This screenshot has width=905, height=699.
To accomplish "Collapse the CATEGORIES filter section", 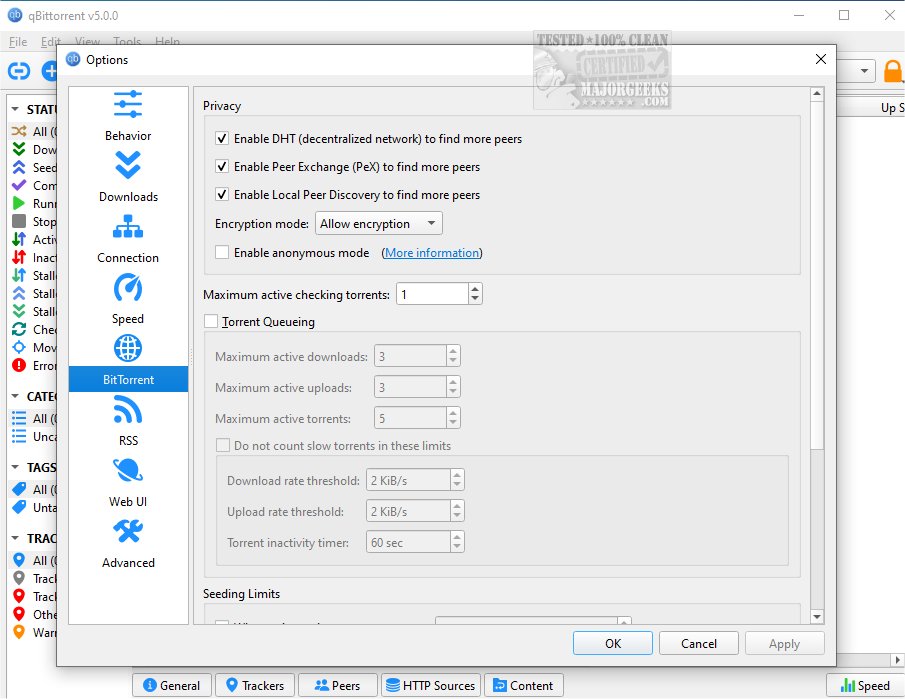I will click(x=15, y=396).
